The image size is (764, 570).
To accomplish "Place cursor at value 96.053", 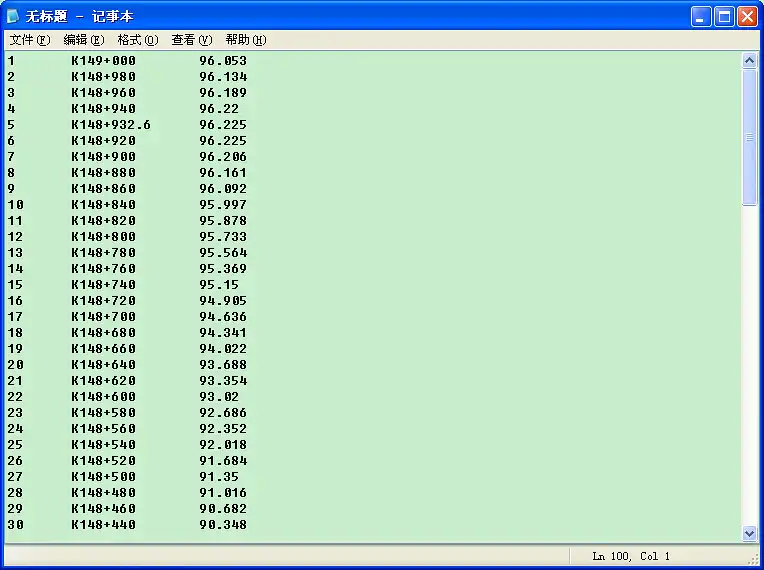I will coord(222,61).
